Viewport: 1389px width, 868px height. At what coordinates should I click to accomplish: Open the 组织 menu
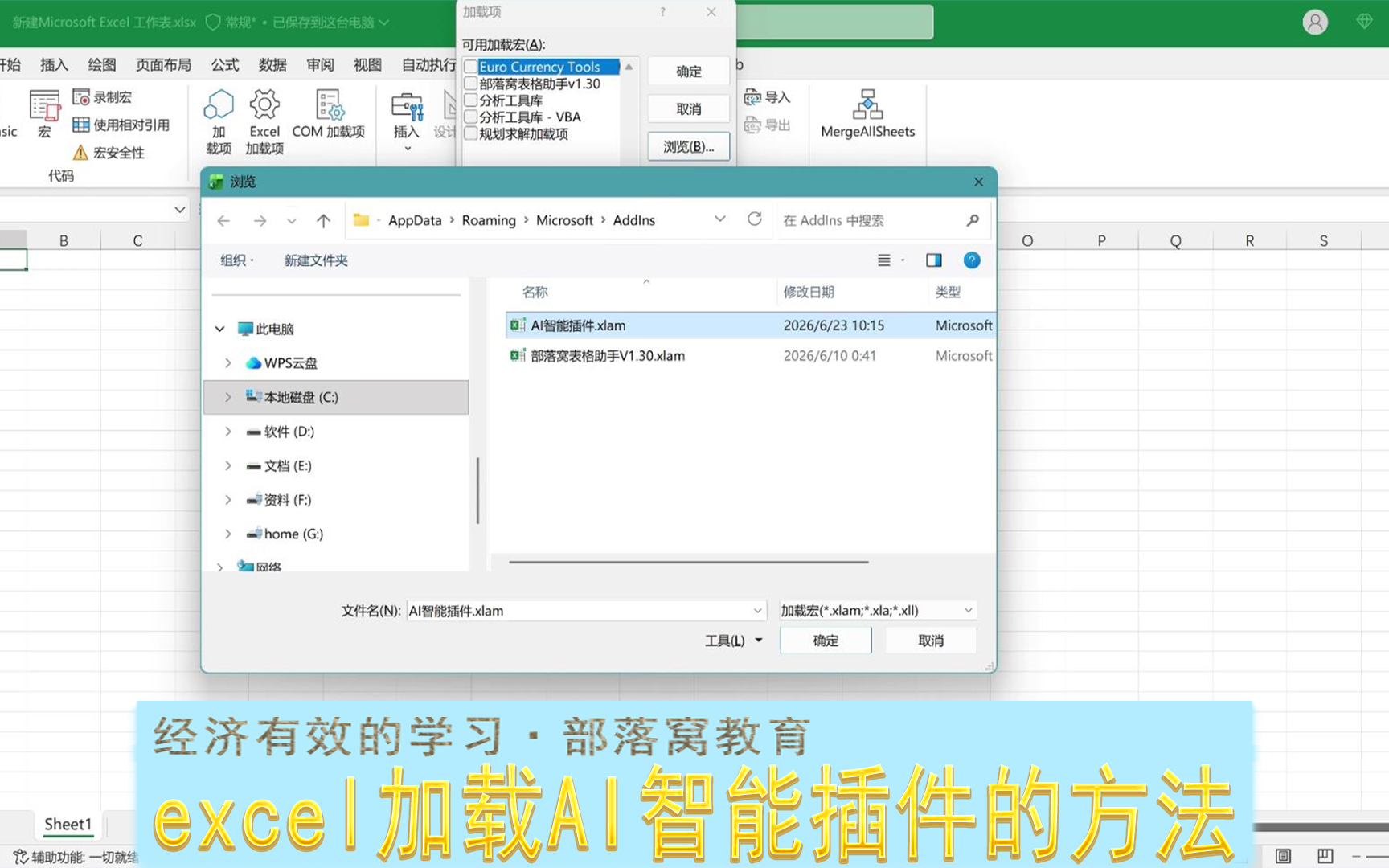coord(237,260)
